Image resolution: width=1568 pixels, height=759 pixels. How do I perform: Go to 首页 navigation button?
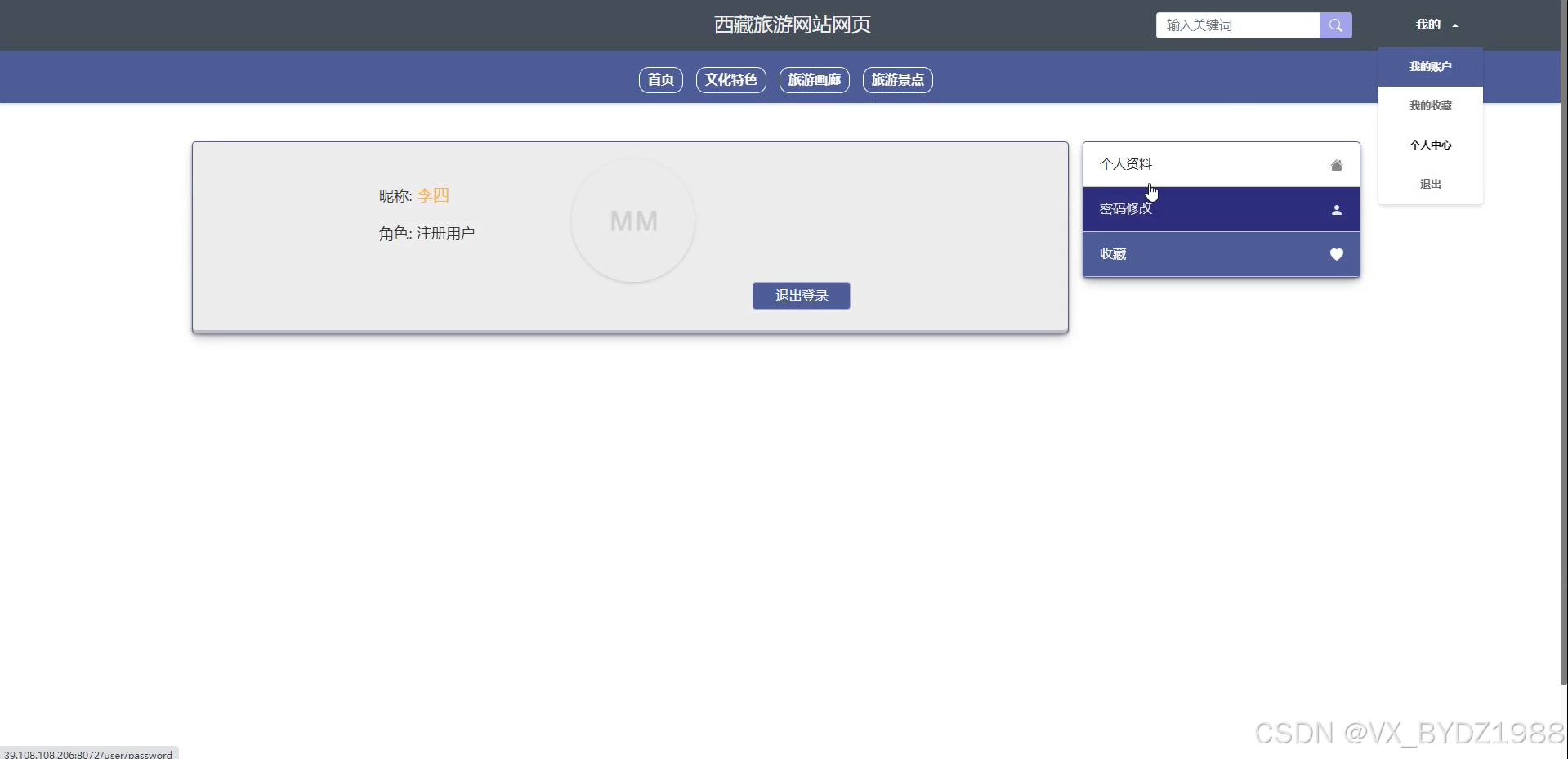(x=661, y=80)
